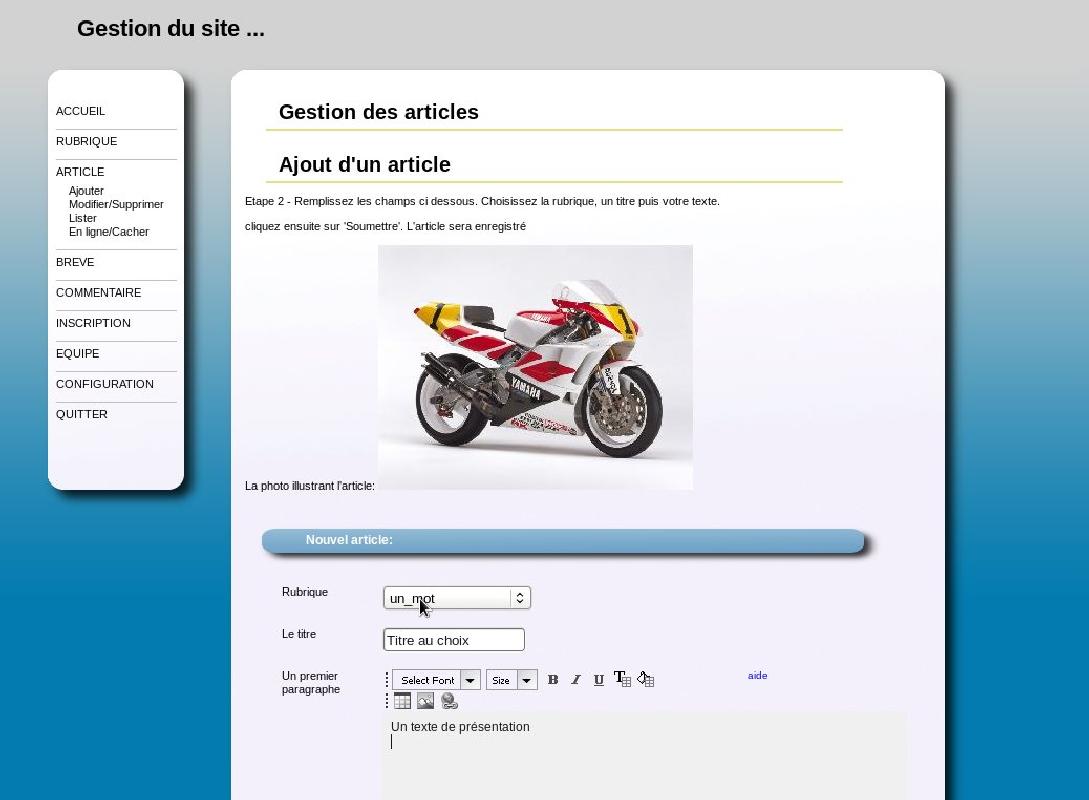Open the INSCRIPTION menu item
Image resolution: width=1089 pixels, height=800 pixels.
click(x=93, y=323)
